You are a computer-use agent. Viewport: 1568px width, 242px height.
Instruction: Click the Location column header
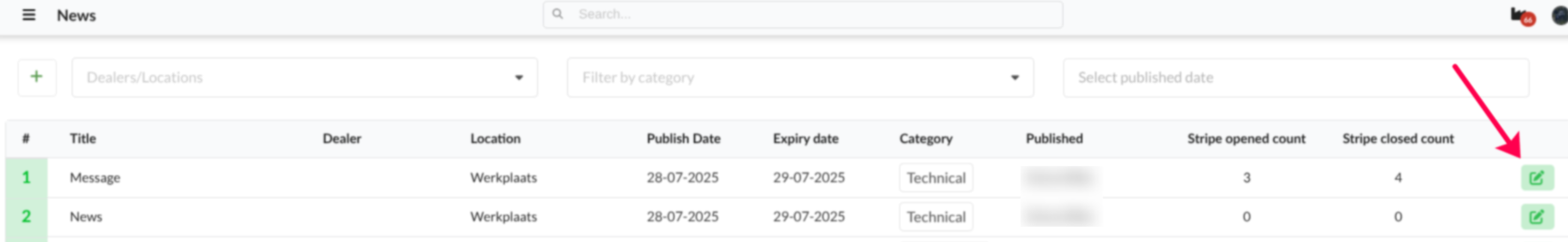[495, 138]
